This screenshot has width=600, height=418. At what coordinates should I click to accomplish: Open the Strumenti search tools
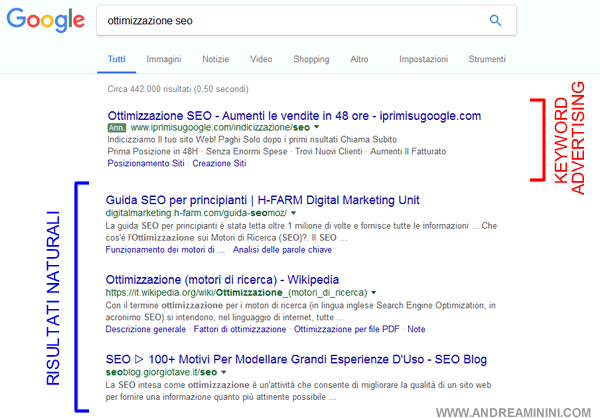[x=487, y=60]
